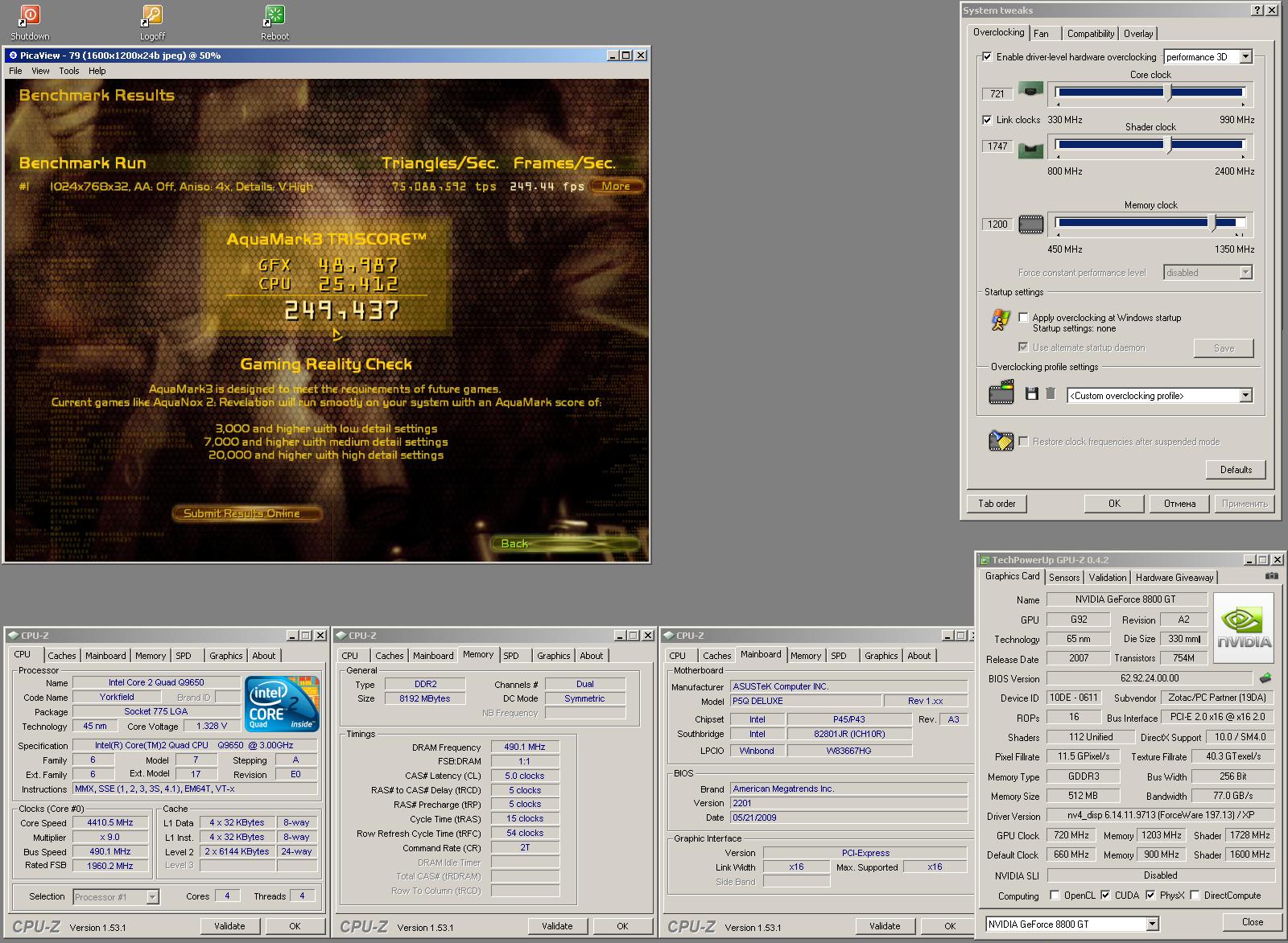Toggle the OpenCL checkbox in GPU-Z
Screen dimensions: 1288x943
click(x=1055, y=896)
